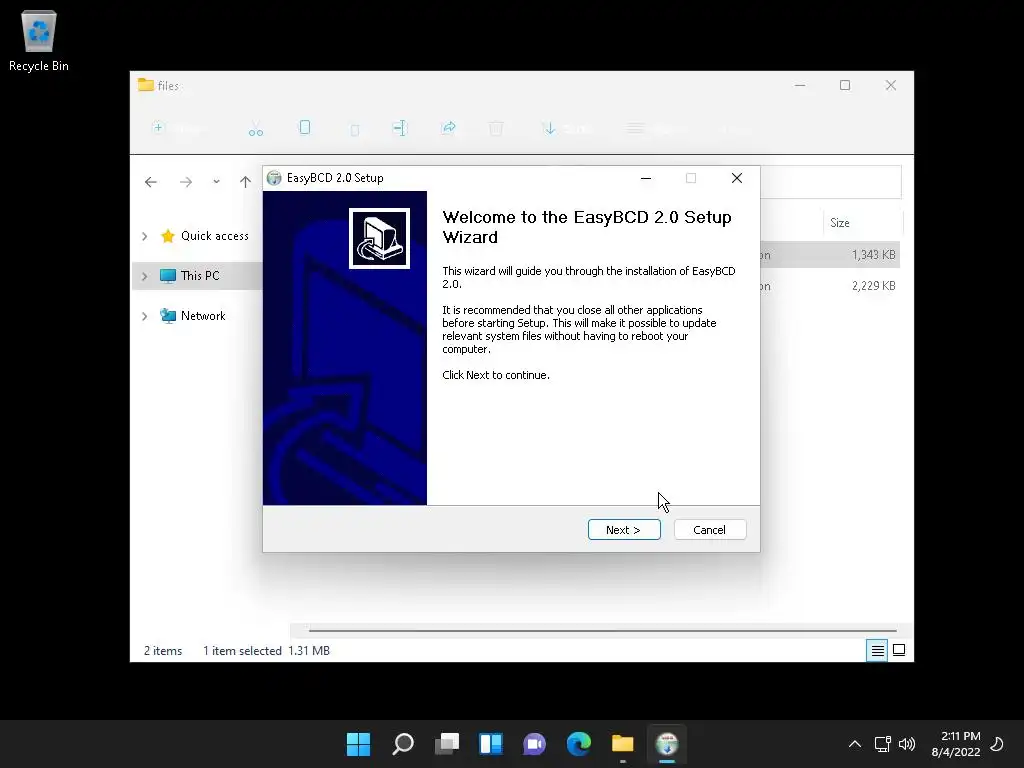Viewport: 1024px width, 768px height.
Task: Click the files folder title icon
Action: point(146,85)
